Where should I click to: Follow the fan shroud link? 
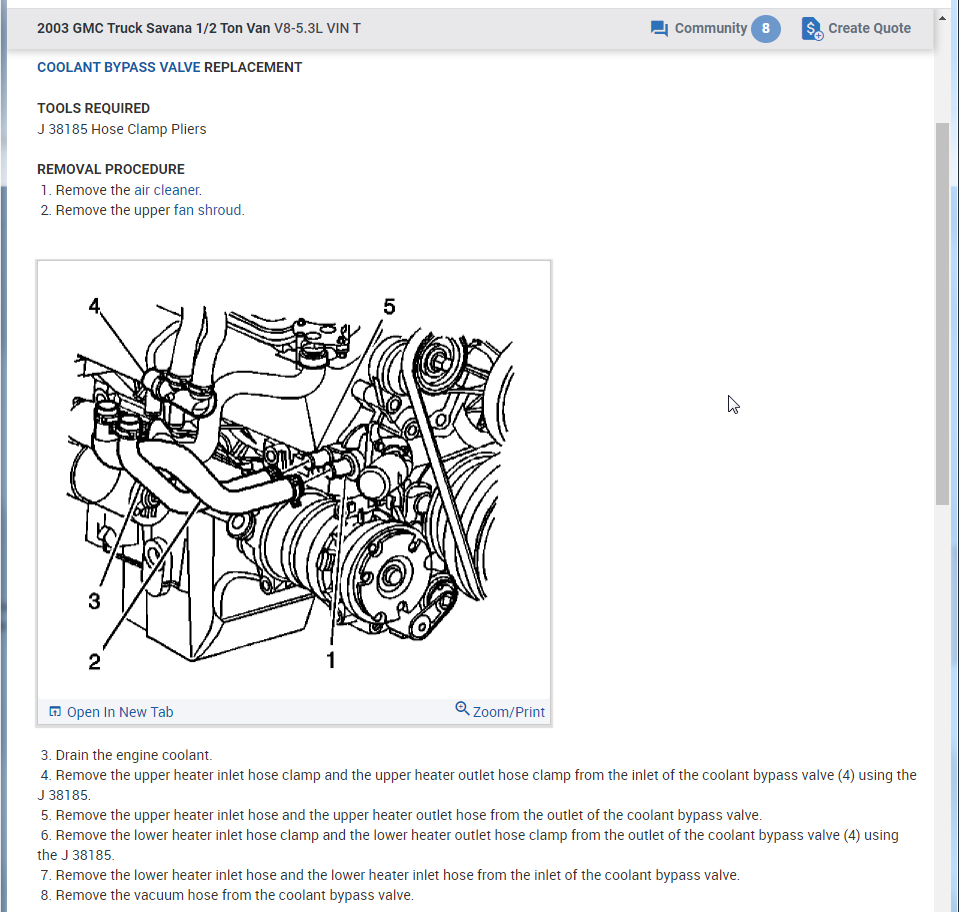(207, 210)
